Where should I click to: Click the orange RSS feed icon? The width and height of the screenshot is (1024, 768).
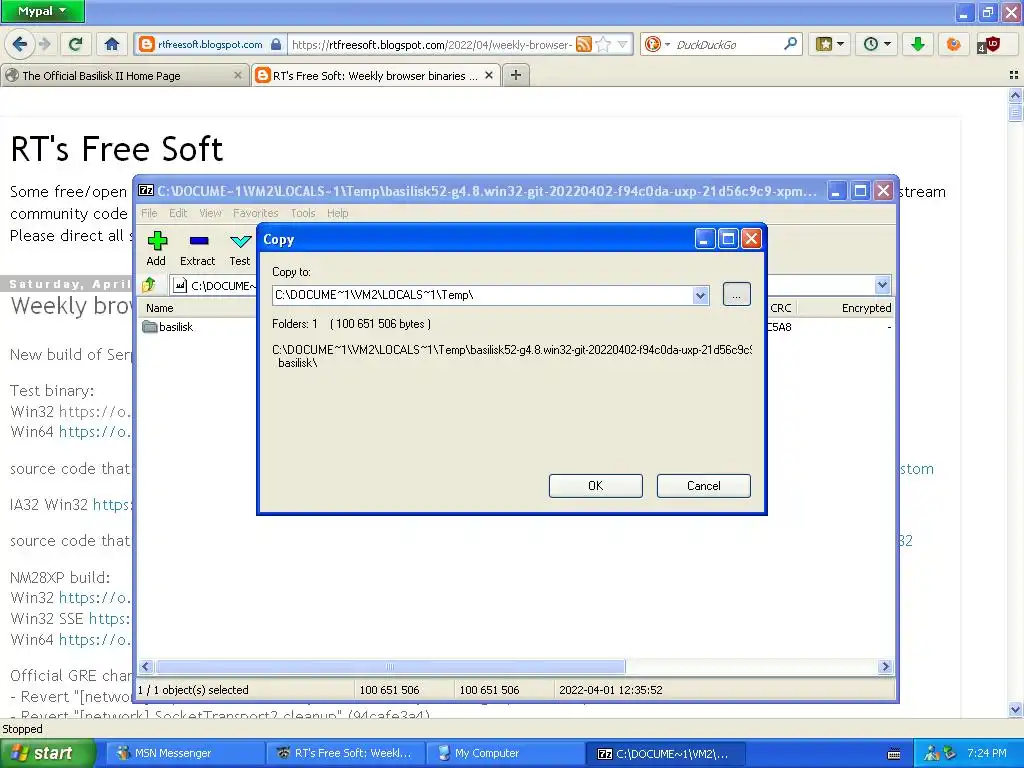(x=584, y=44)
